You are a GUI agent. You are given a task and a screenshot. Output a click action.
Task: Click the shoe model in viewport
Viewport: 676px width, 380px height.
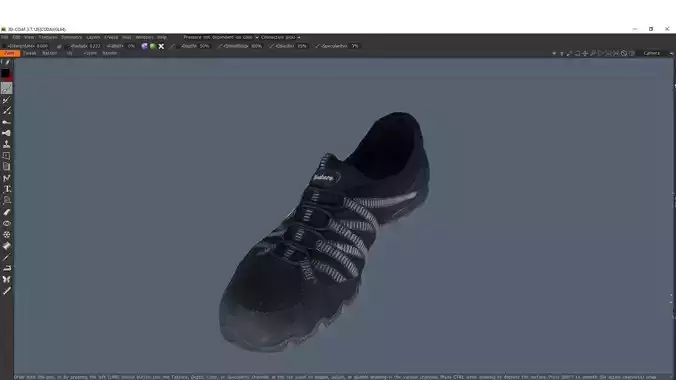324,233
